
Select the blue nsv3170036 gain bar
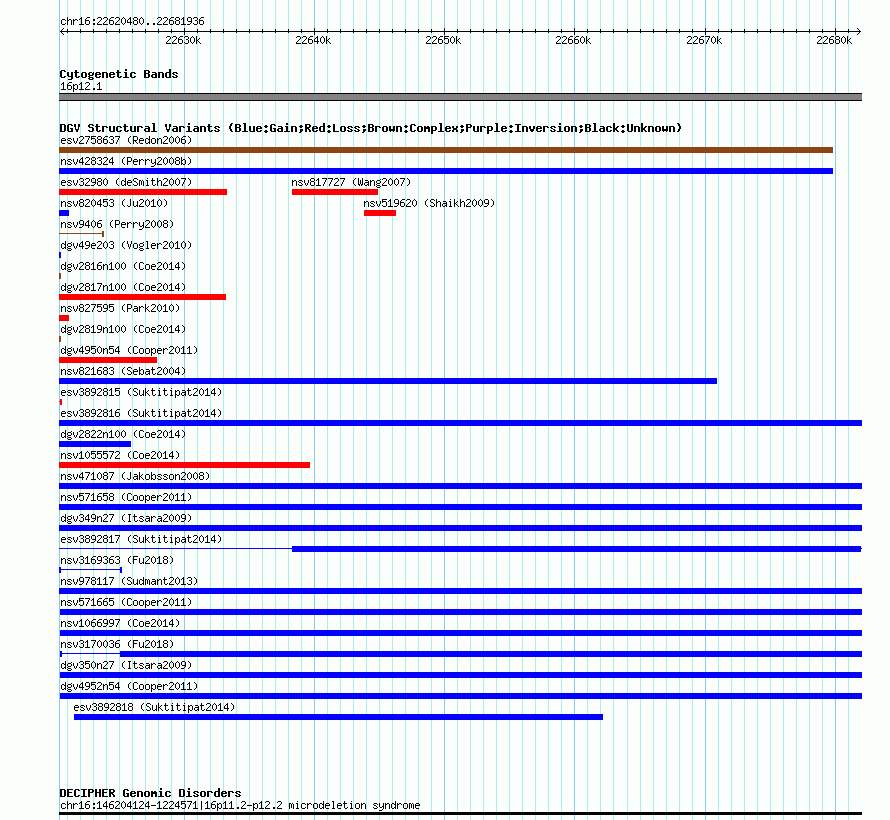(x=491, y=654)
